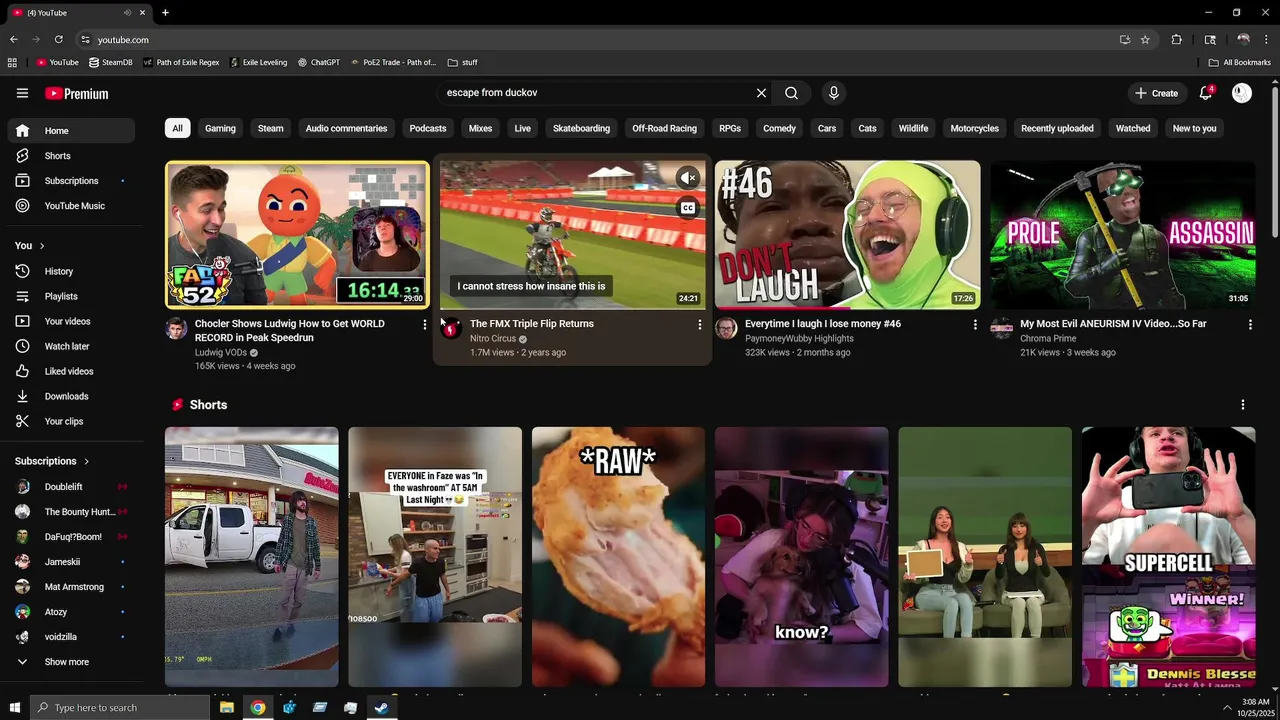The width and height of the screenshot is (1280, 720).
Task: Play the Don't Laugh #46 thumbnail
Action: [848, 235]
